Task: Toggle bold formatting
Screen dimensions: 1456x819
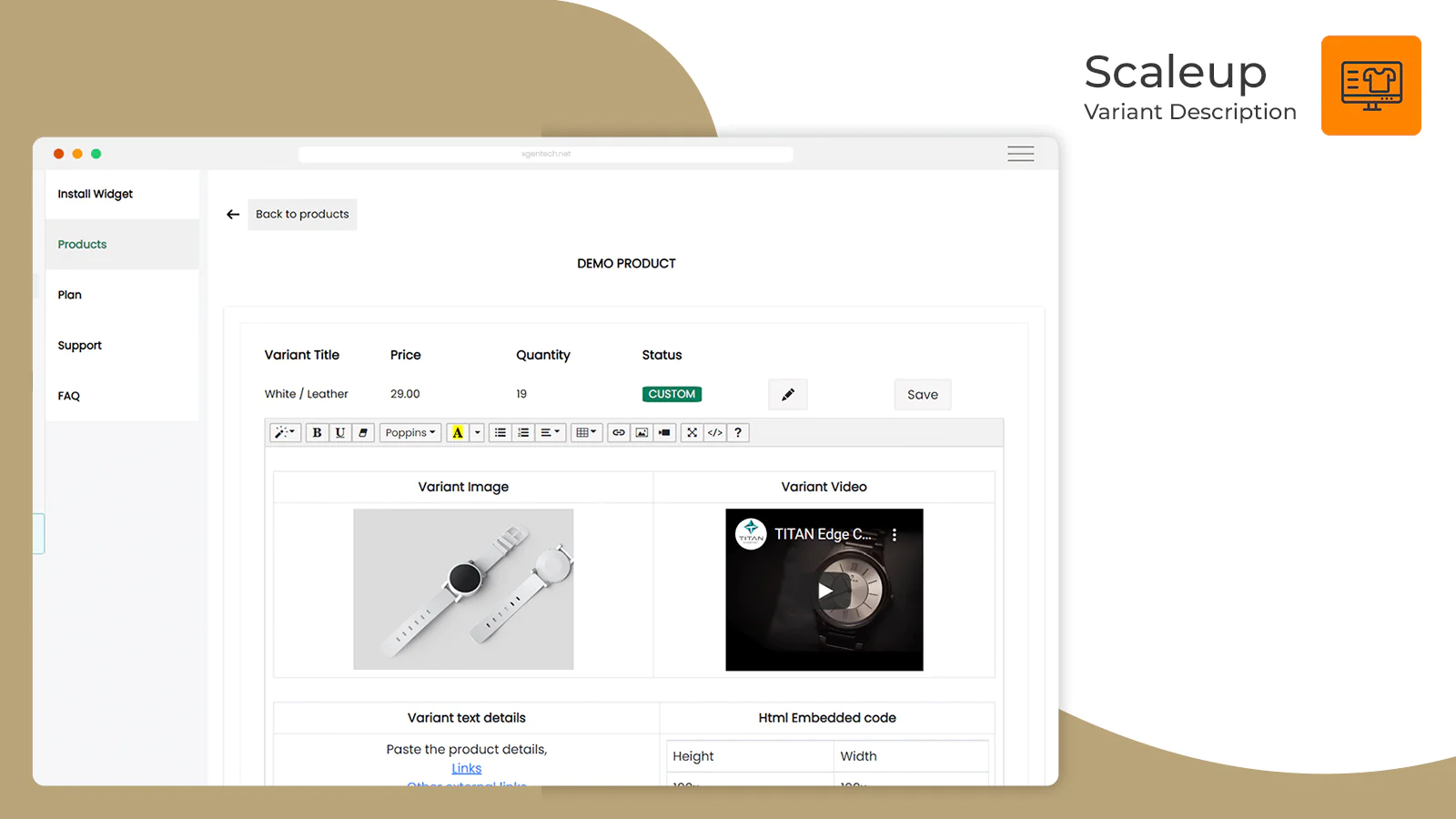Action: (317, 433)
